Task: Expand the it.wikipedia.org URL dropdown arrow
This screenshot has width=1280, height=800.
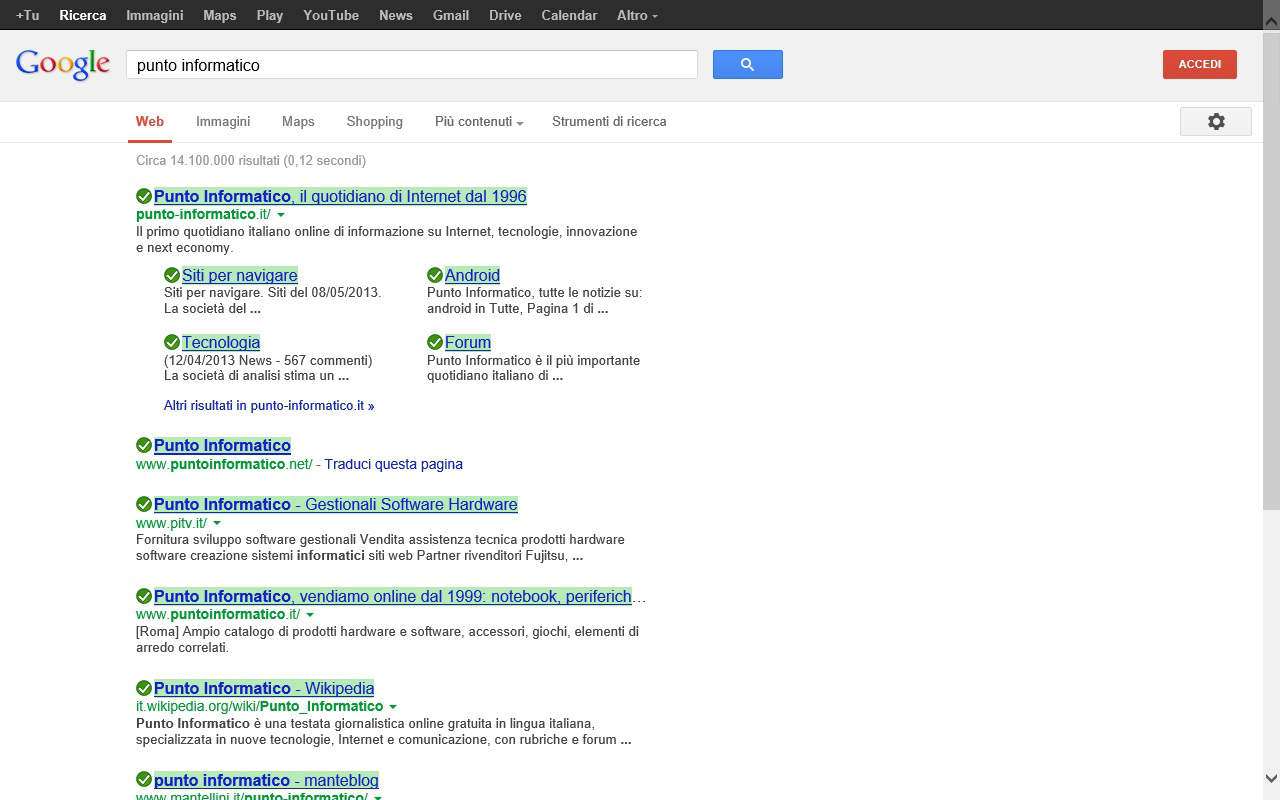Action: [393, 707]
